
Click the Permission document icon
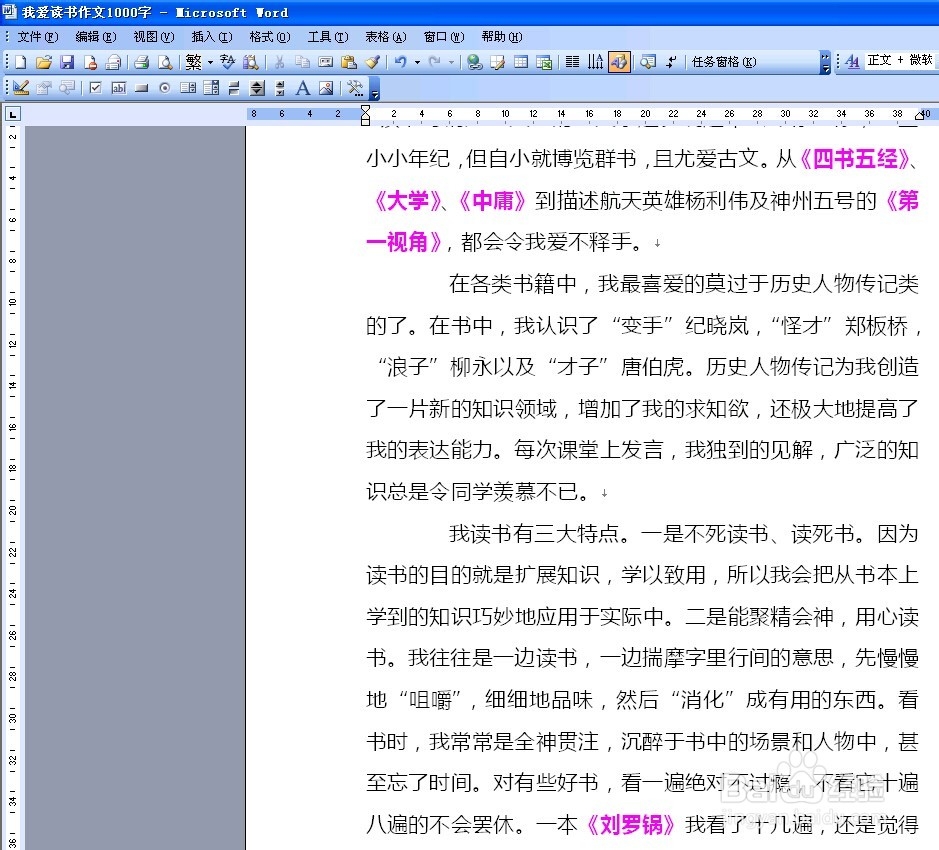(90, 62)
